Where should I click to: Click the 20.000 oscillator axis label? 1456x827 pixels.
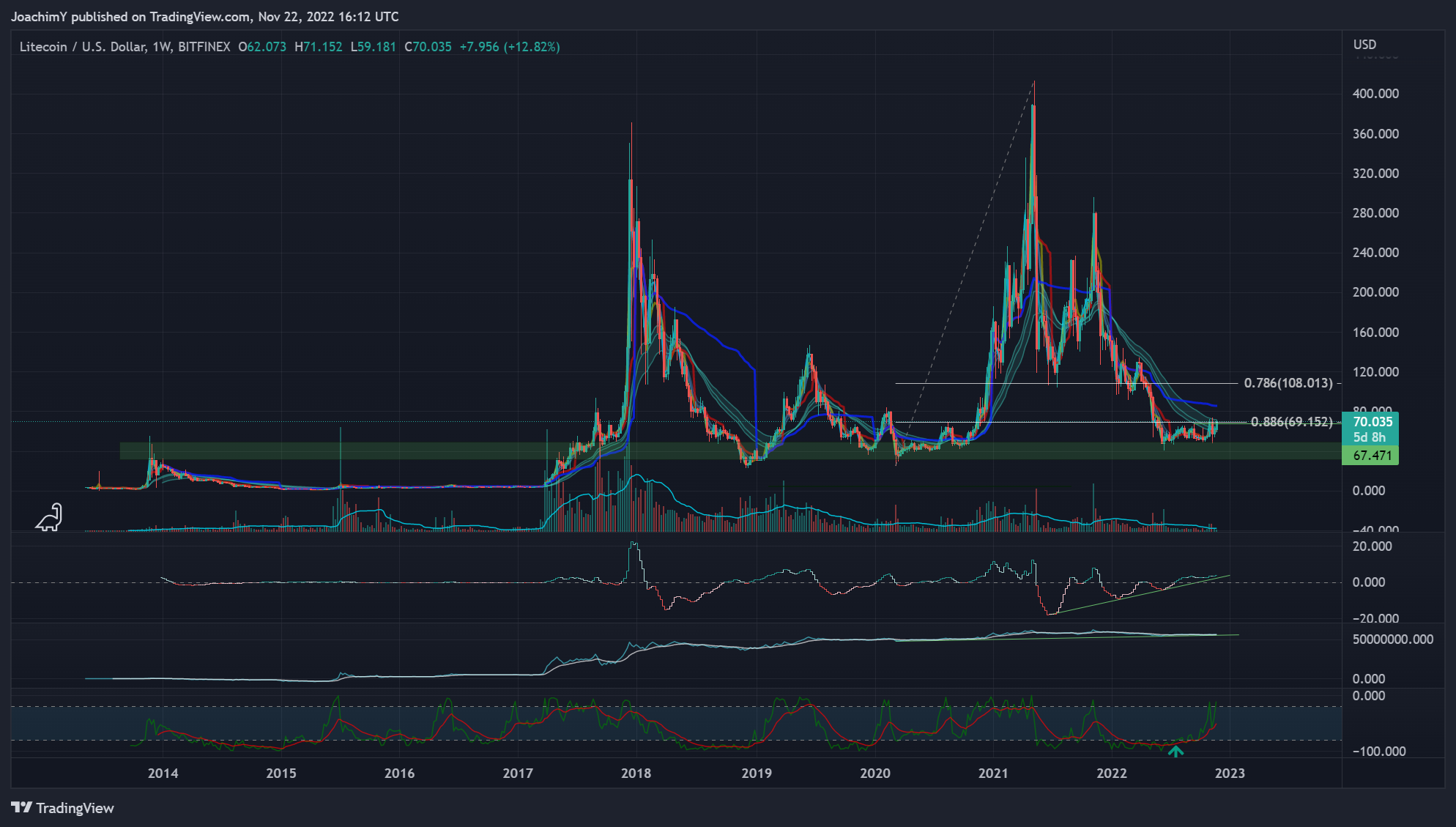(x=1373, y=546)
